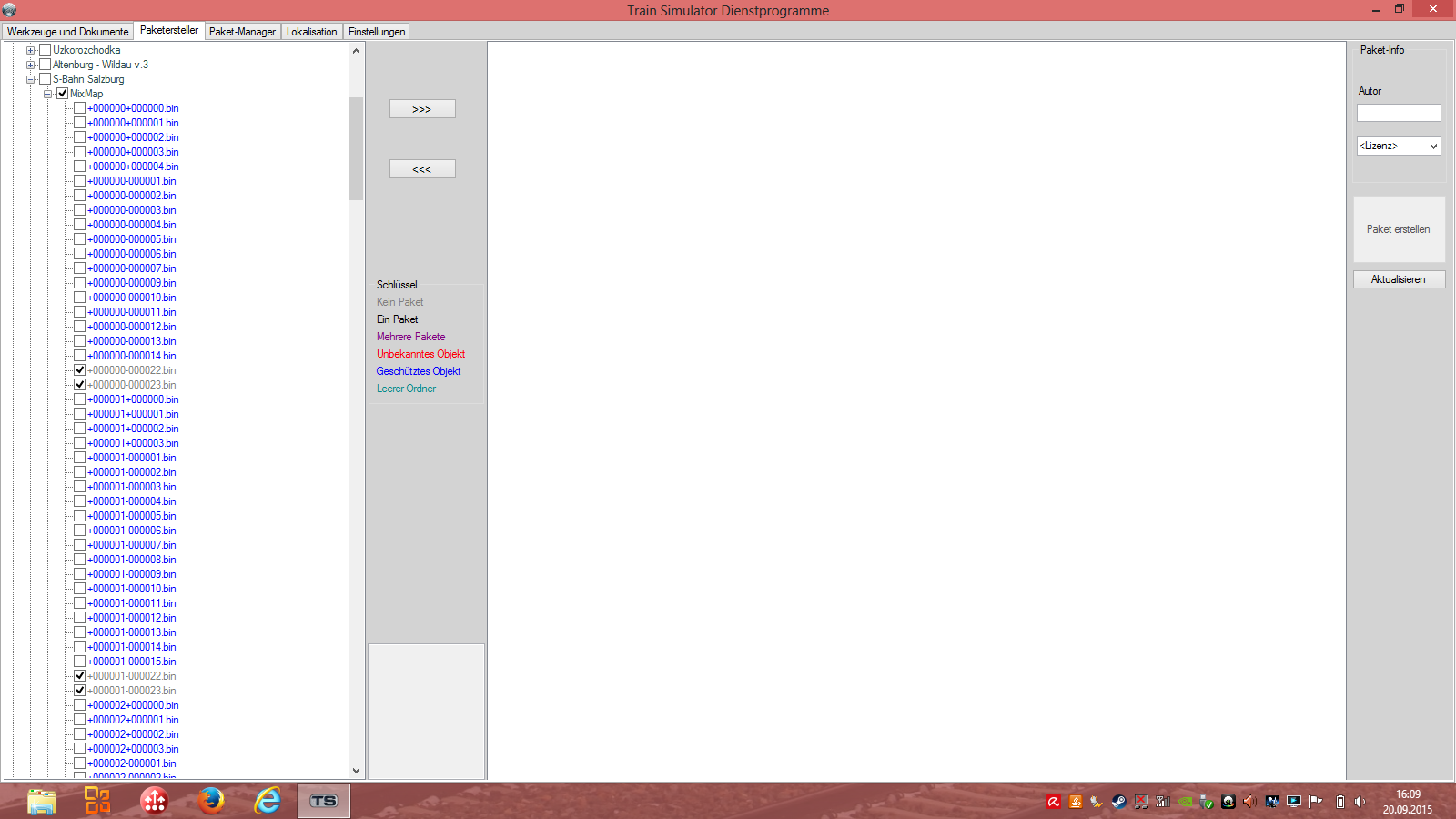Select the +000002+000000.bin file entry

pos(133,705)
